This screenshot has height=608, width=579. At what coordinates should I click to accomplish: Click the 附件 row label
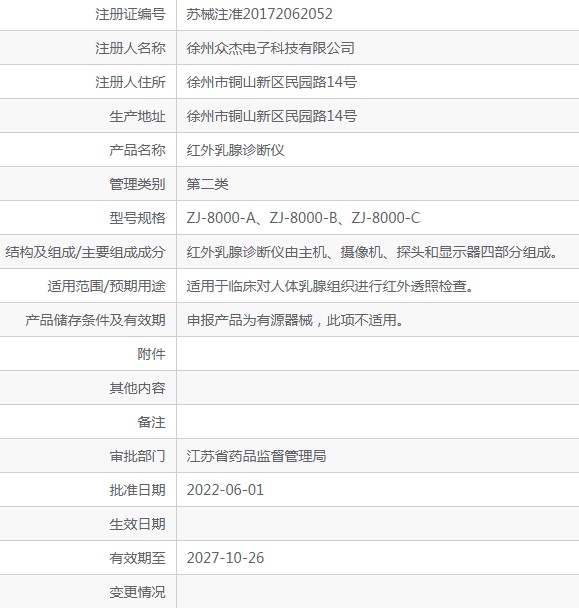click(x=151, y=354)
